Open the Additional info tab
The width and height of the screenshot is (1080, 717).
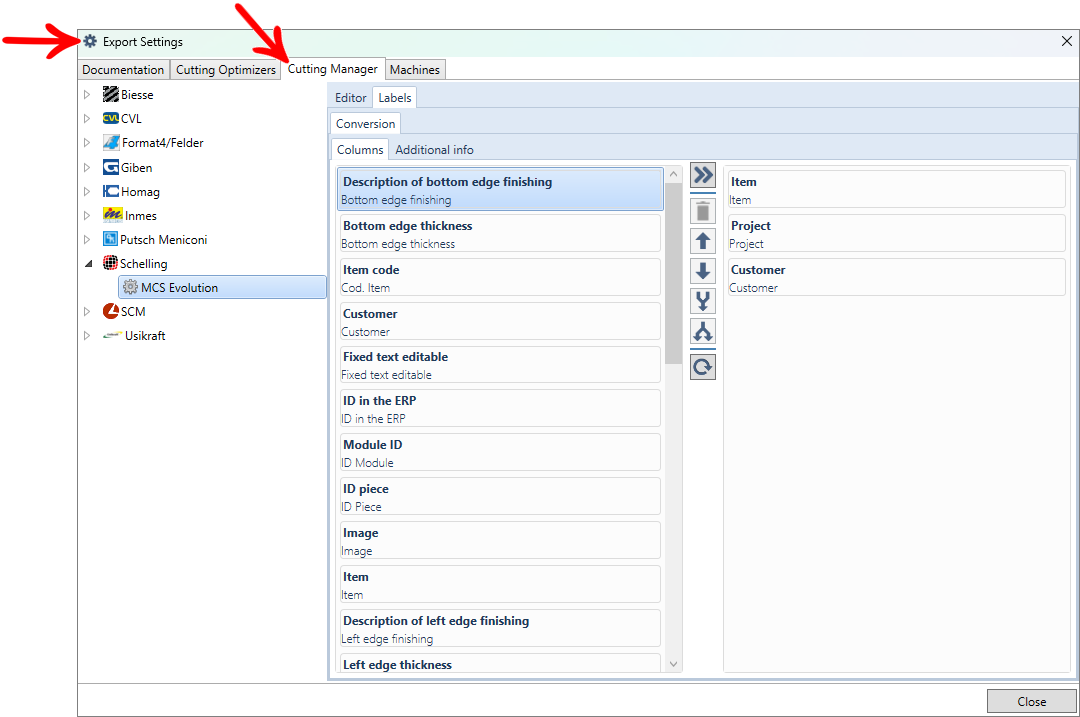point(435,149)
